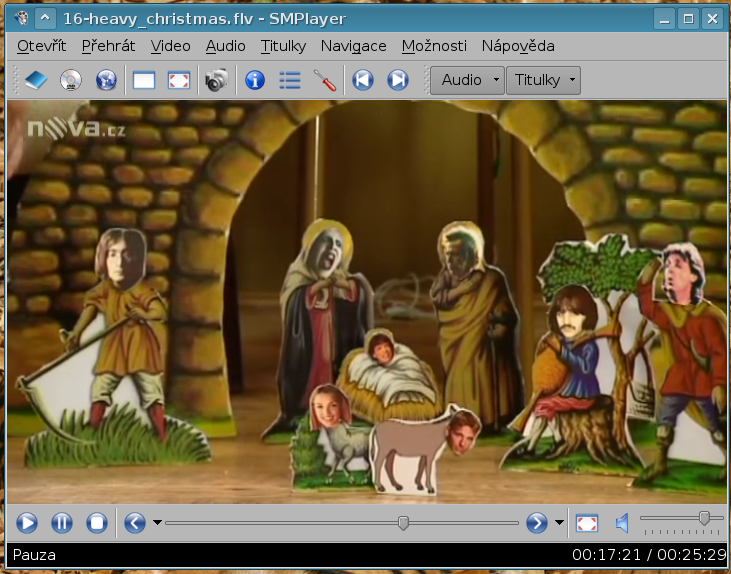731x574 pixels.
Task: Jump to previous playlist item
Action: pyautogui.click(x=363, y=80)
